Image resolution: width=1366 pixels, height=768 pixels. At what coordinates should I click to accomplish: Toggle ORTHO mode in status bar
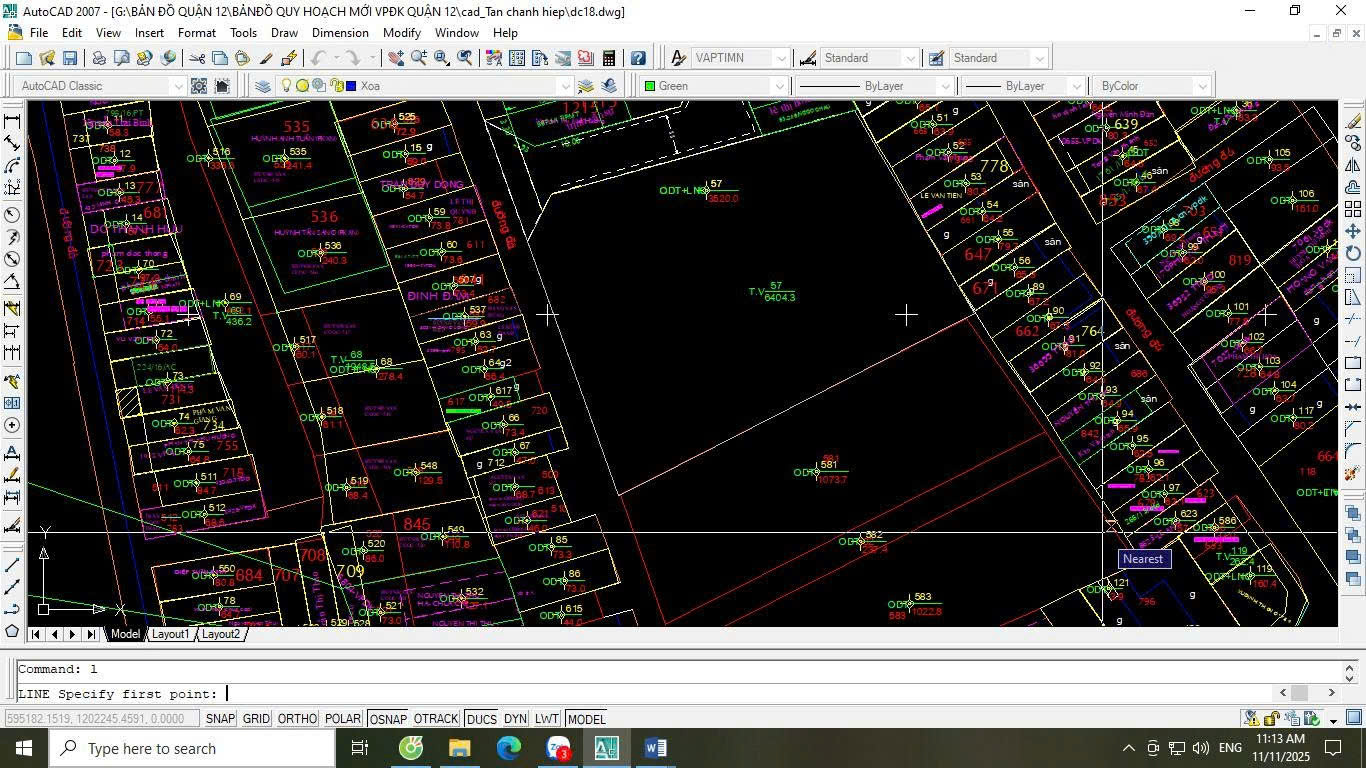pos(297,719)
